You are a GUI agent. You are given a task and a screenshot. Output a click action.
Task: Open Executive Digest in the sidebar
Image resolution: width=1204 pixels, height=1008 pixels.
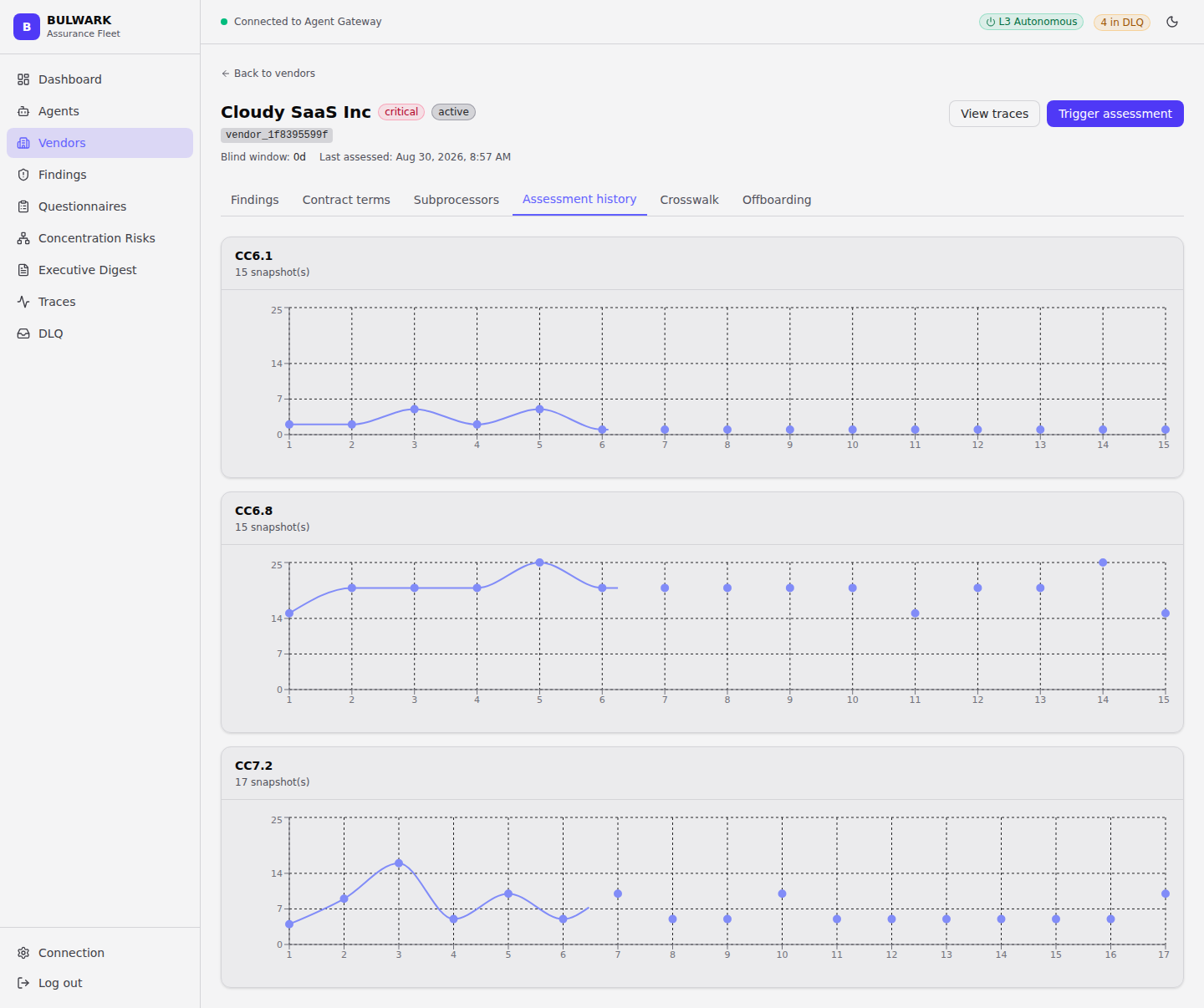tap(99, 270)
